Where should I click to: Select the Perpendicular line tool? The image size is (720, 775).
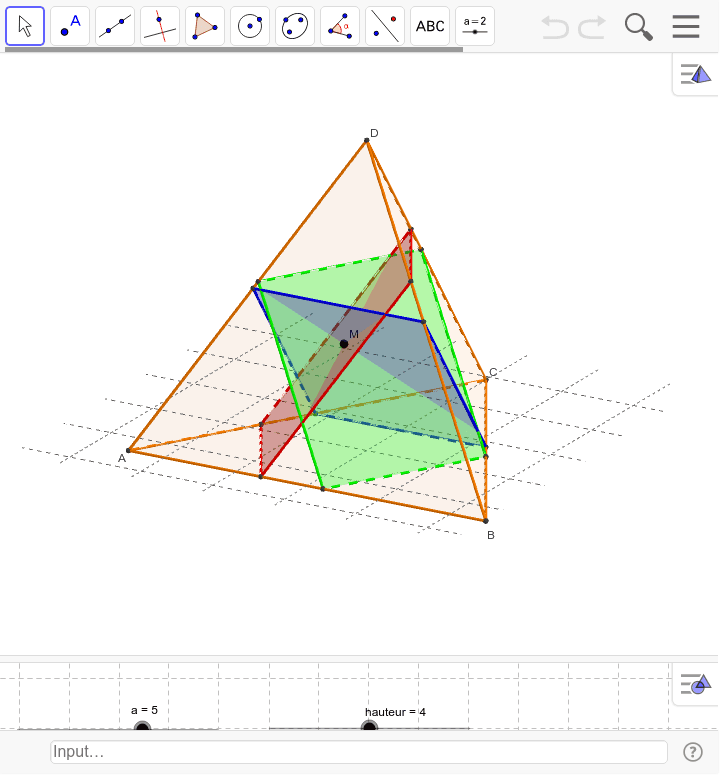coord(160,26)
